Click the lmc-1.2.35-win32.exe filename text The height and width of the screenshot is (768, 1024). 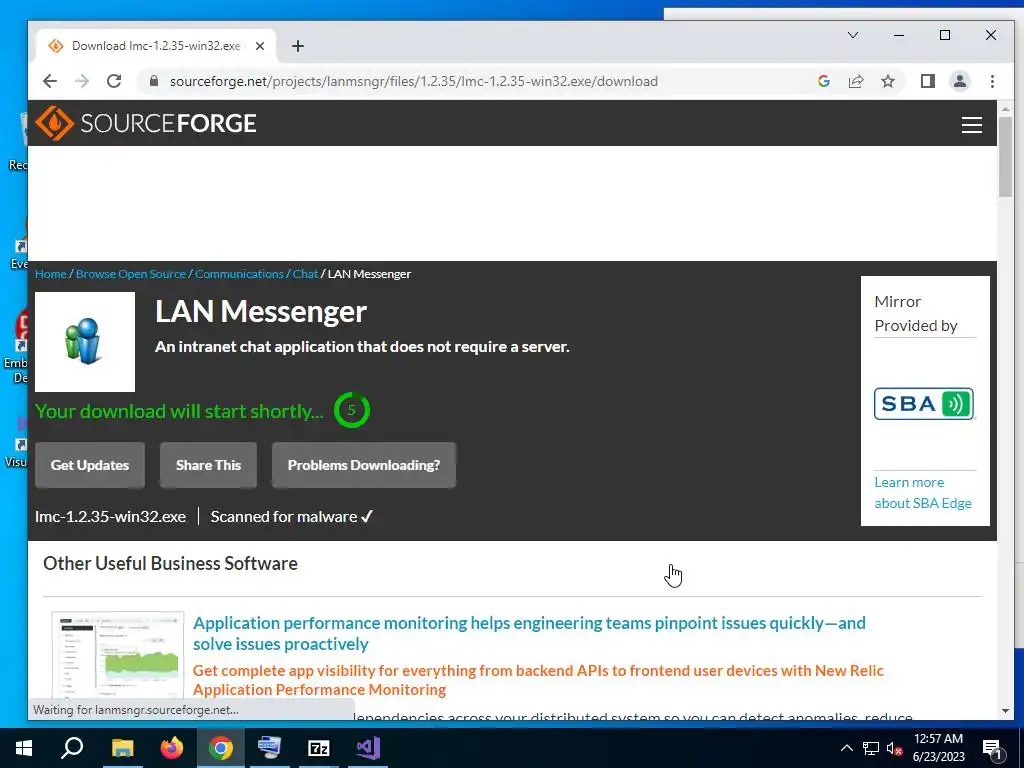(x=110, y=517)
